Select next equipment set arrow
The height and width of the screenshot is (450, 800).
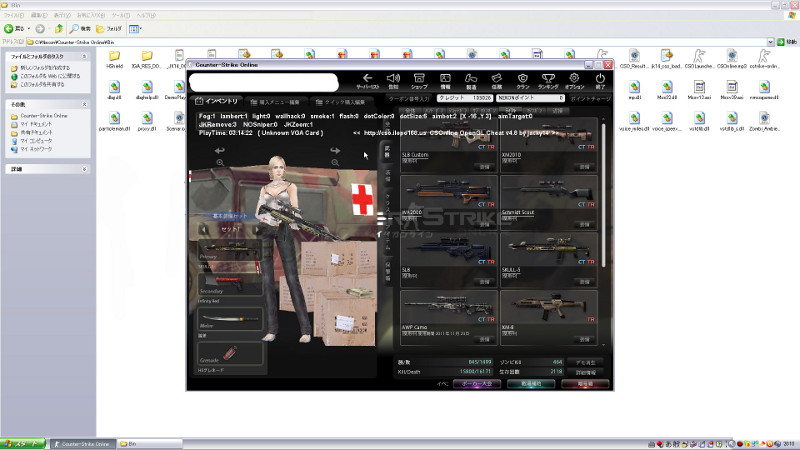[257, 230]
